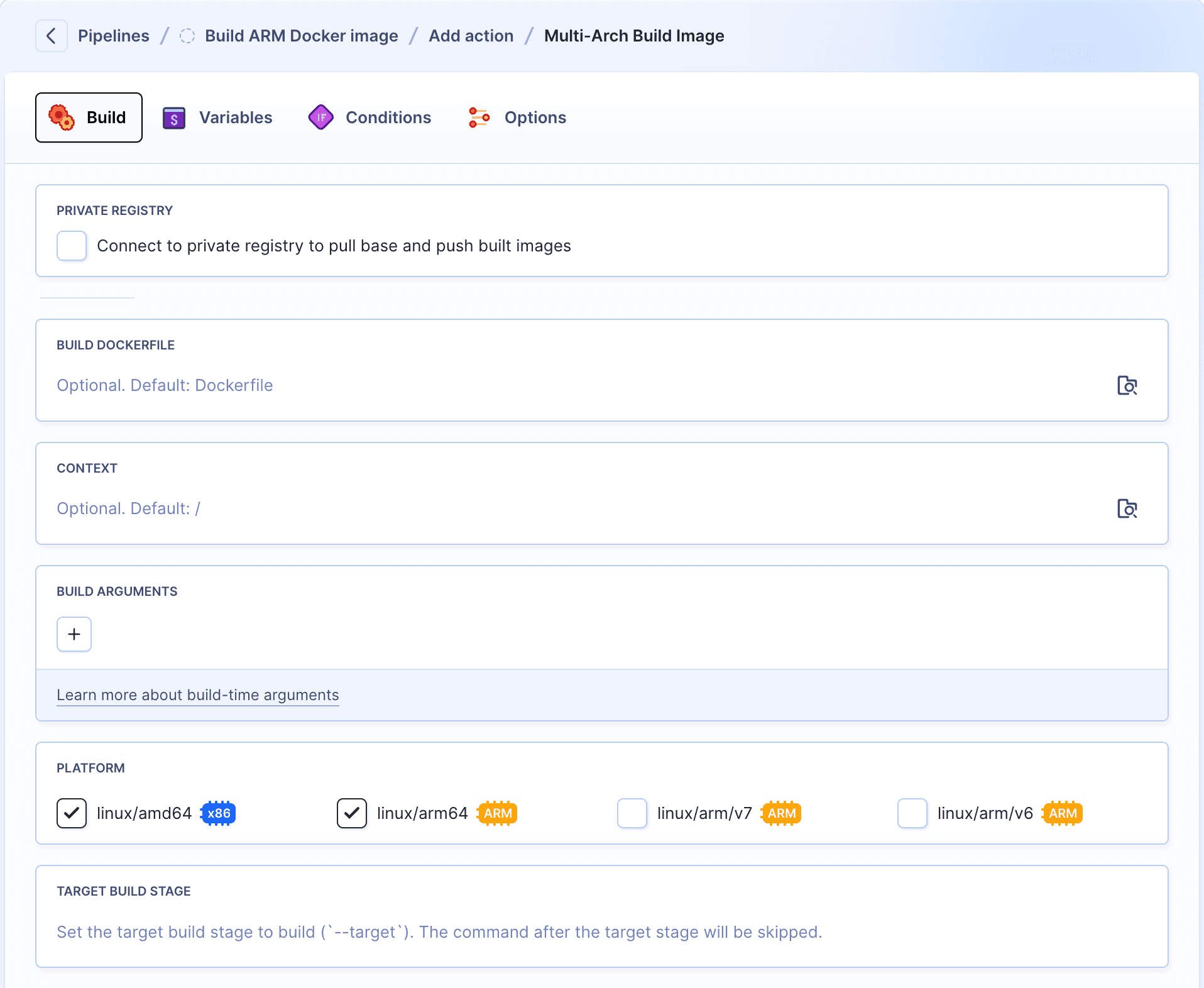The height and width of the screenshot is (988, 1204).
Task: Switch to the Conditions tab
Action: 388,117
